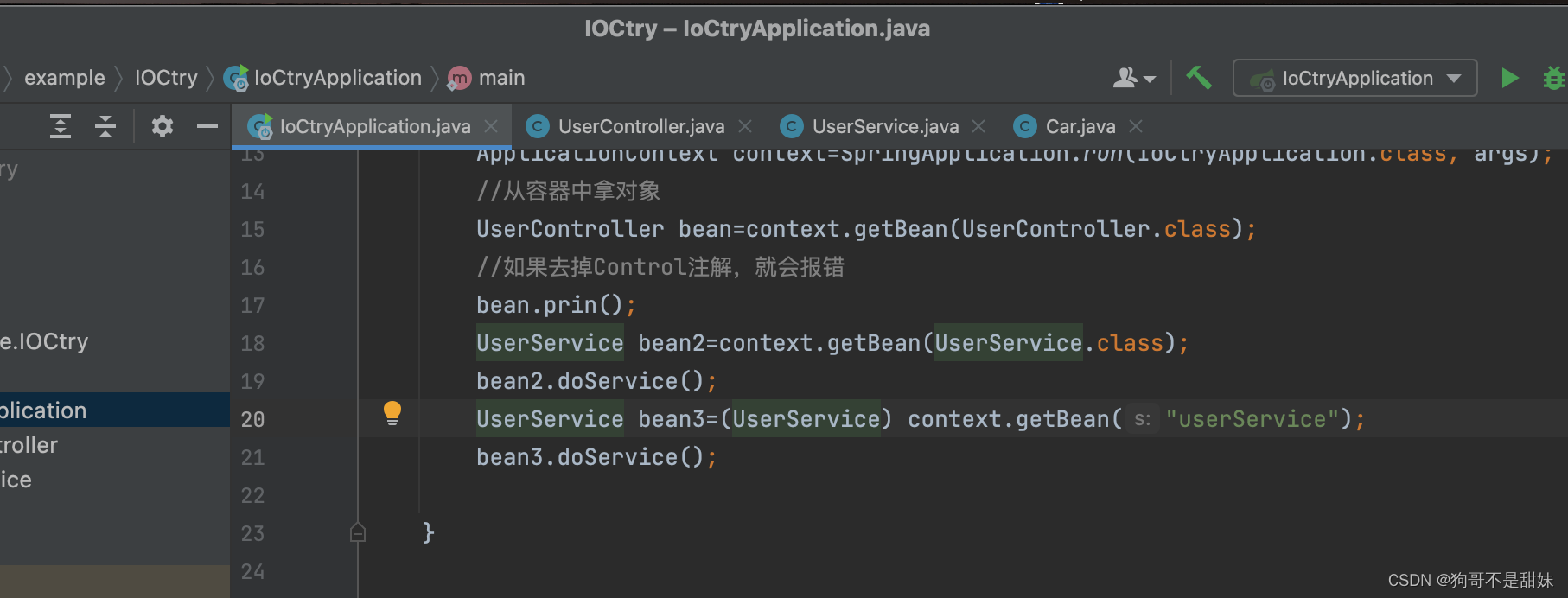Select the highlighted 'plication' item in project tree
The width and height of the screenshot is (1568, 598).
tap(115, 410)
